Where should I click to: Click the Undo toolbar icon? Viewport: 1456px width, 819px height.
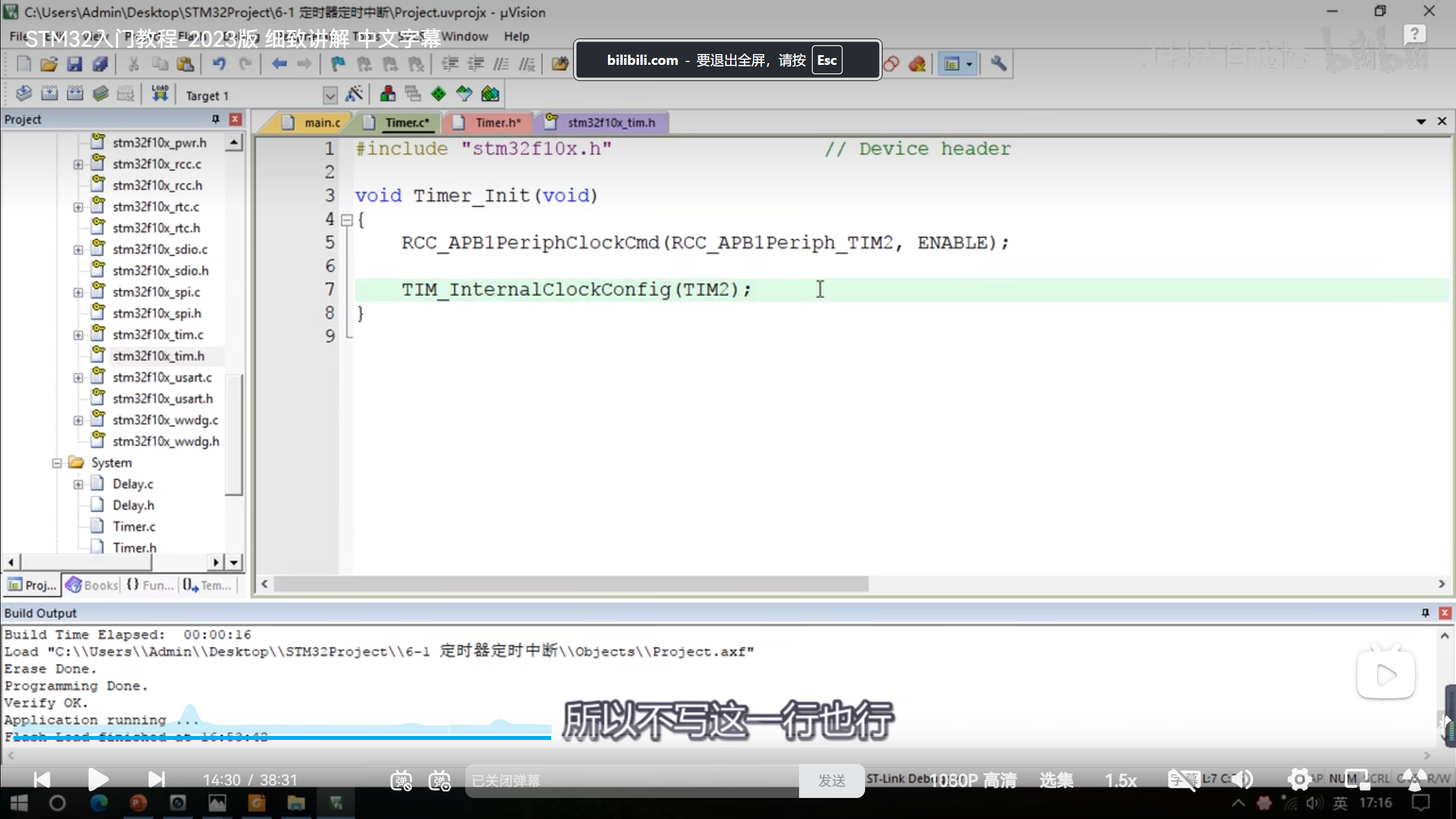click(x=219, y=64)
